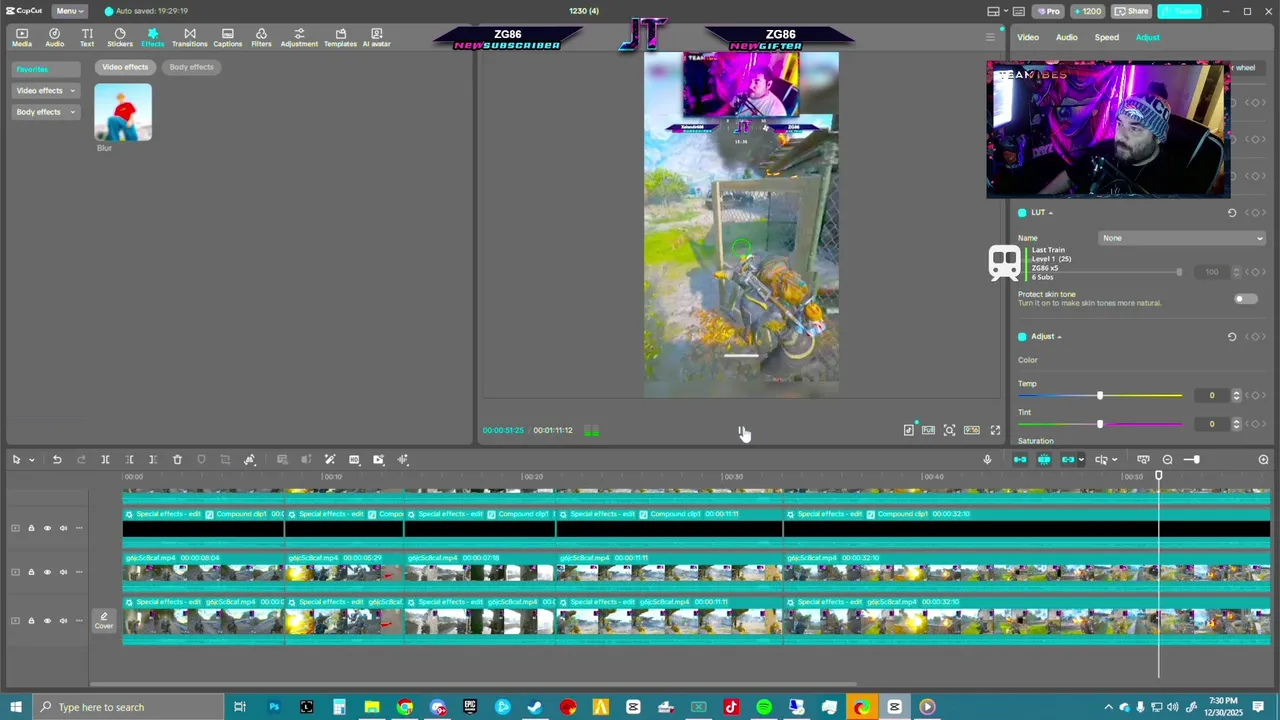Mute the bottom main track next to Cover
This screenshot has width=1280, height=720.
[63, 621]
